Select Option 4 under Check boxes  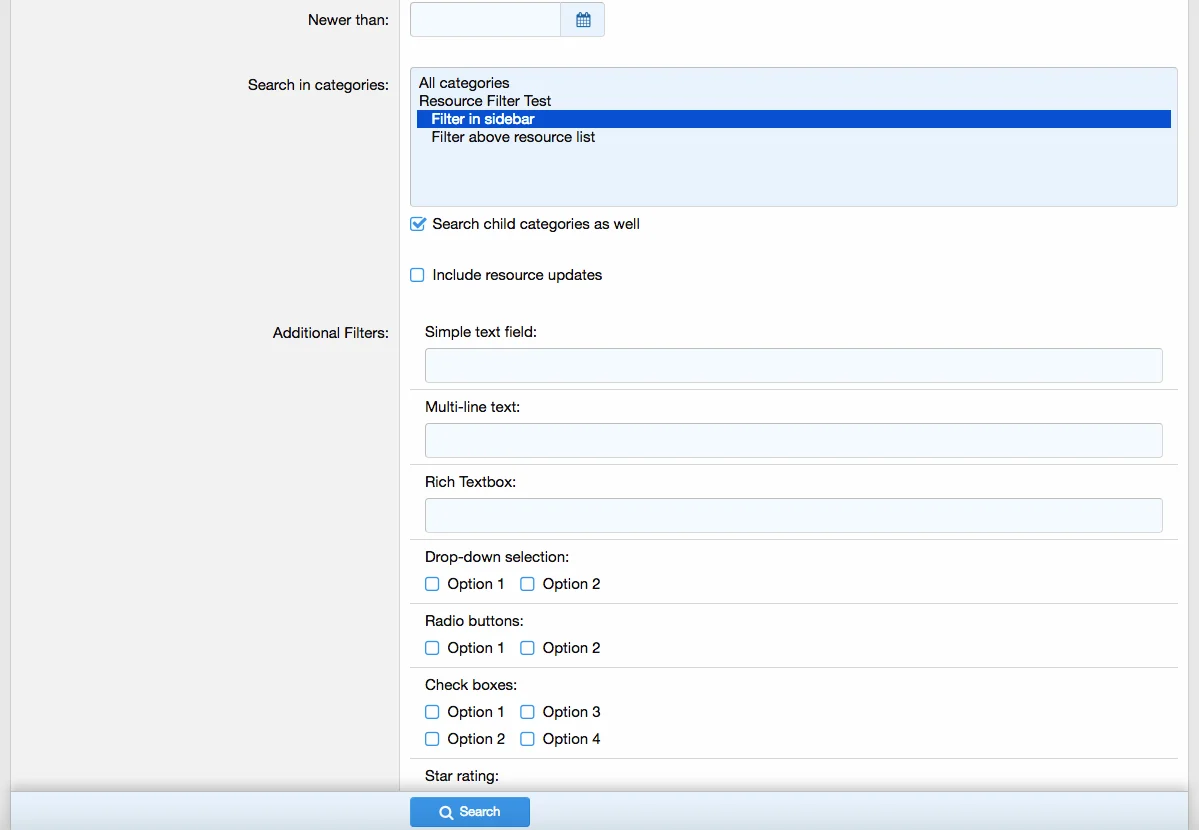527,739
